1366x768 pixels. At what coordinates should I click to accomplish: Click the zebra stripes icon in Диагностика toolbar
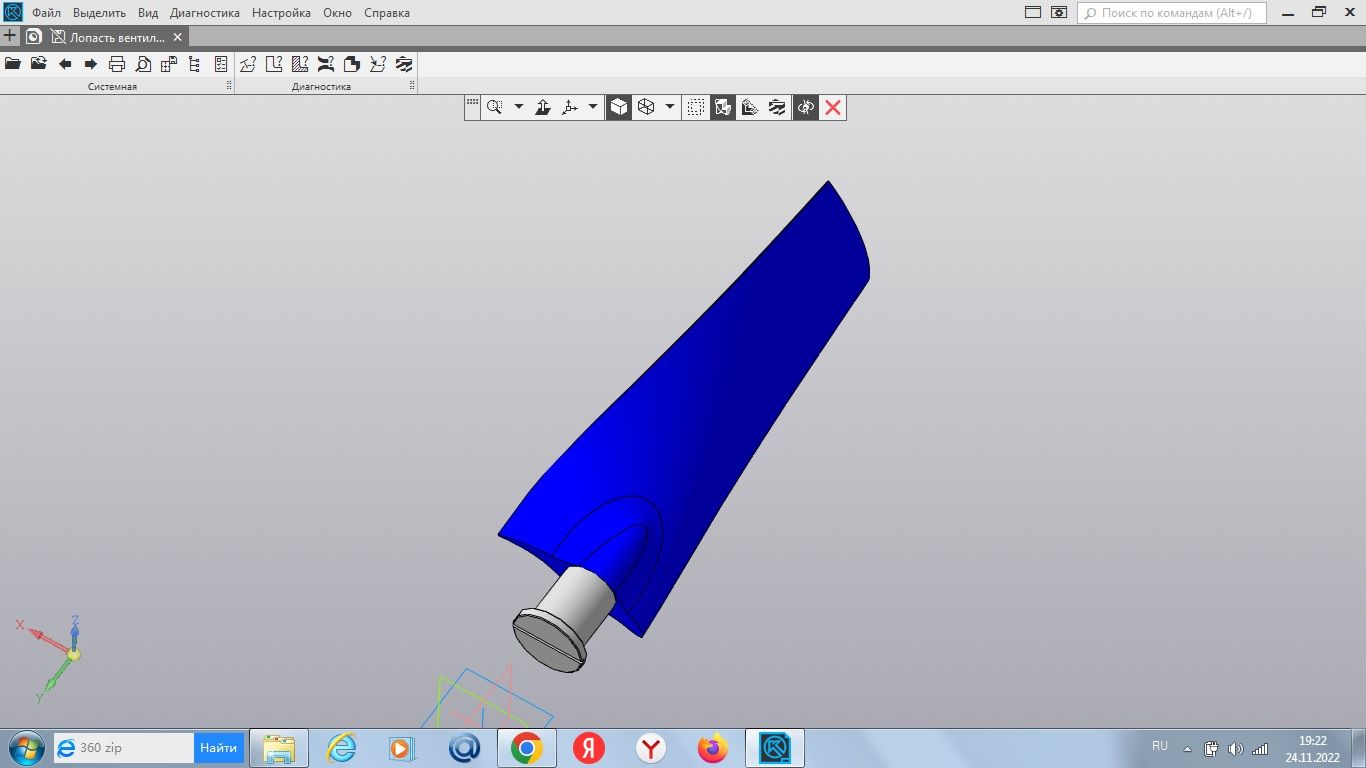point(404,64)
